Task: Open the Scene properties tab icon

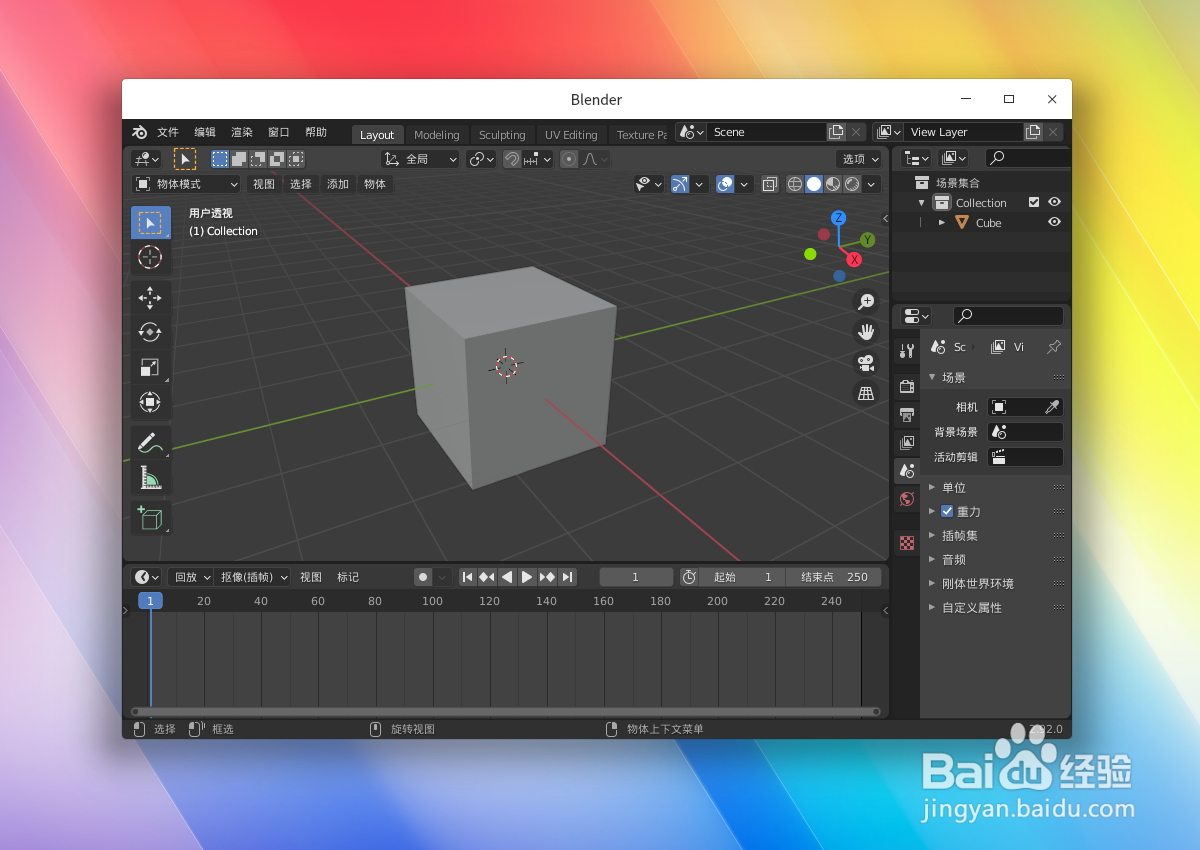Action: (x=907, y=470)
